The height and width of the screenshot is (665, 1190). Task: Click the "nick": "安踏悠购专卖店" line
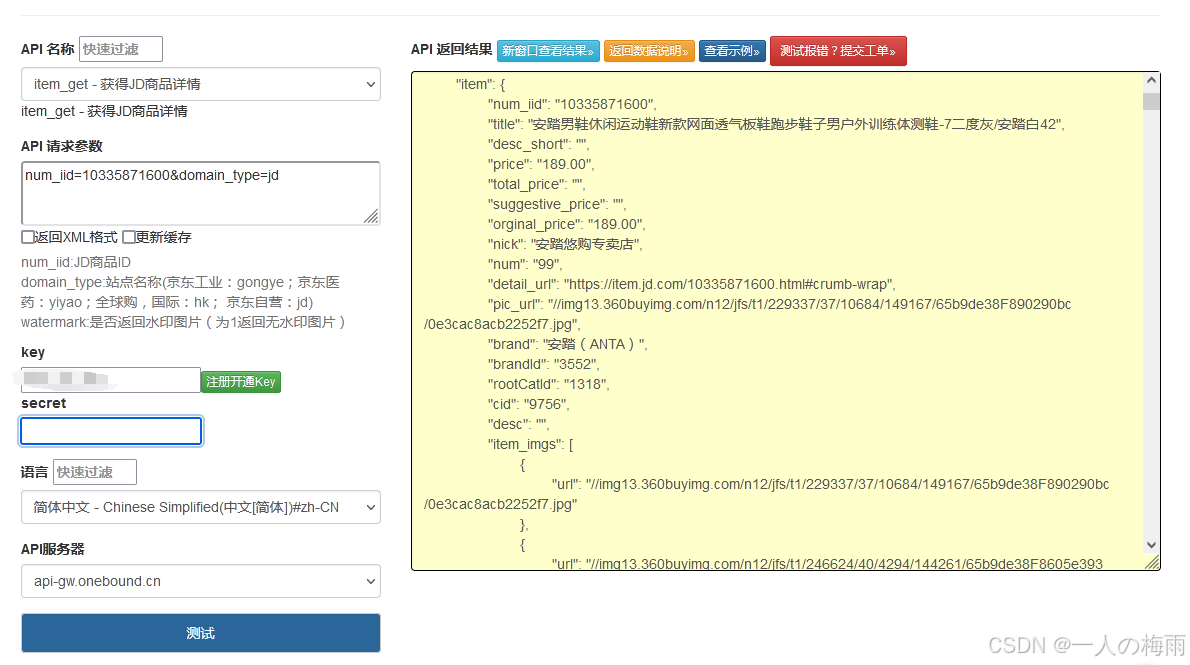565,244
